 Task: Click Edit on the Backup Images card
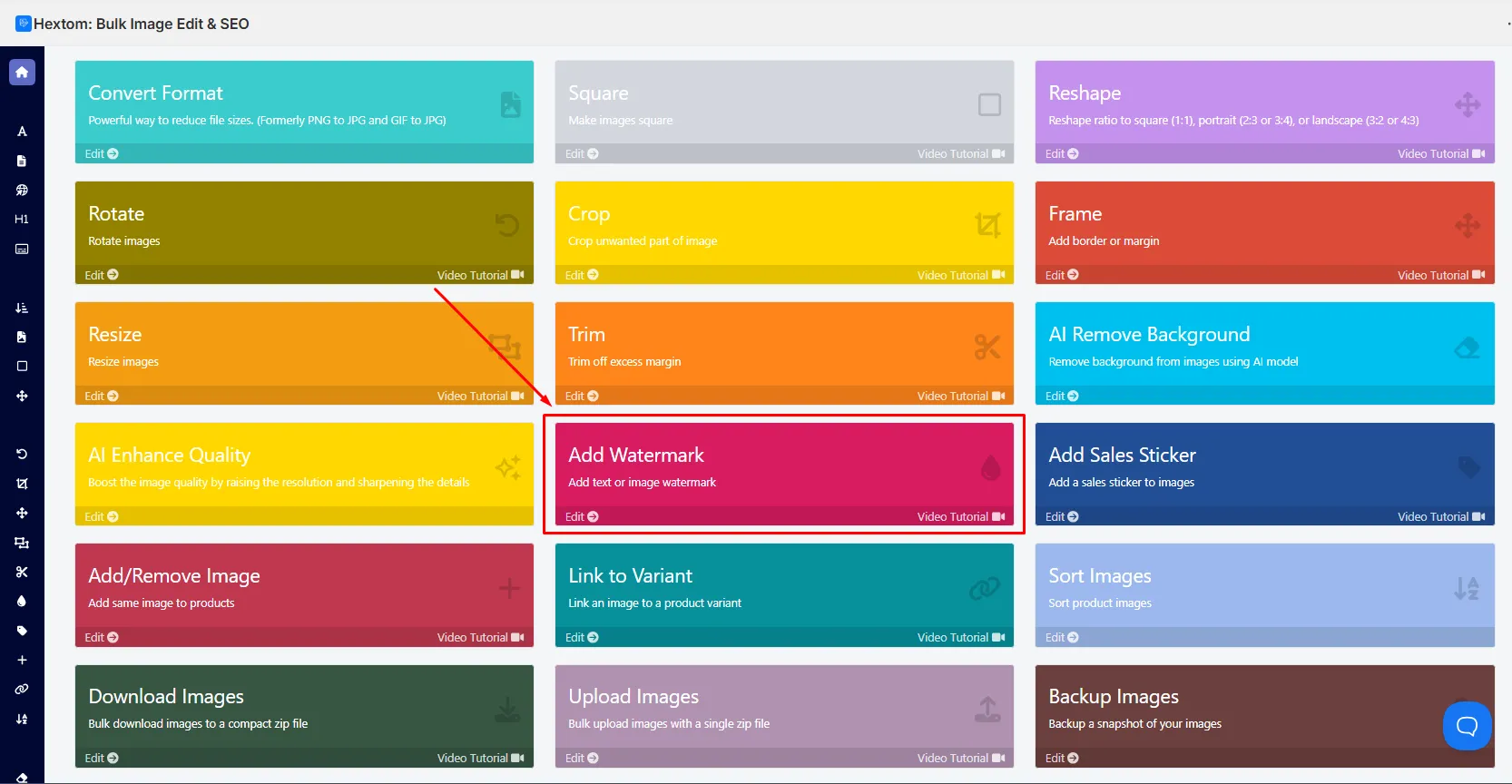(1062, 758)
